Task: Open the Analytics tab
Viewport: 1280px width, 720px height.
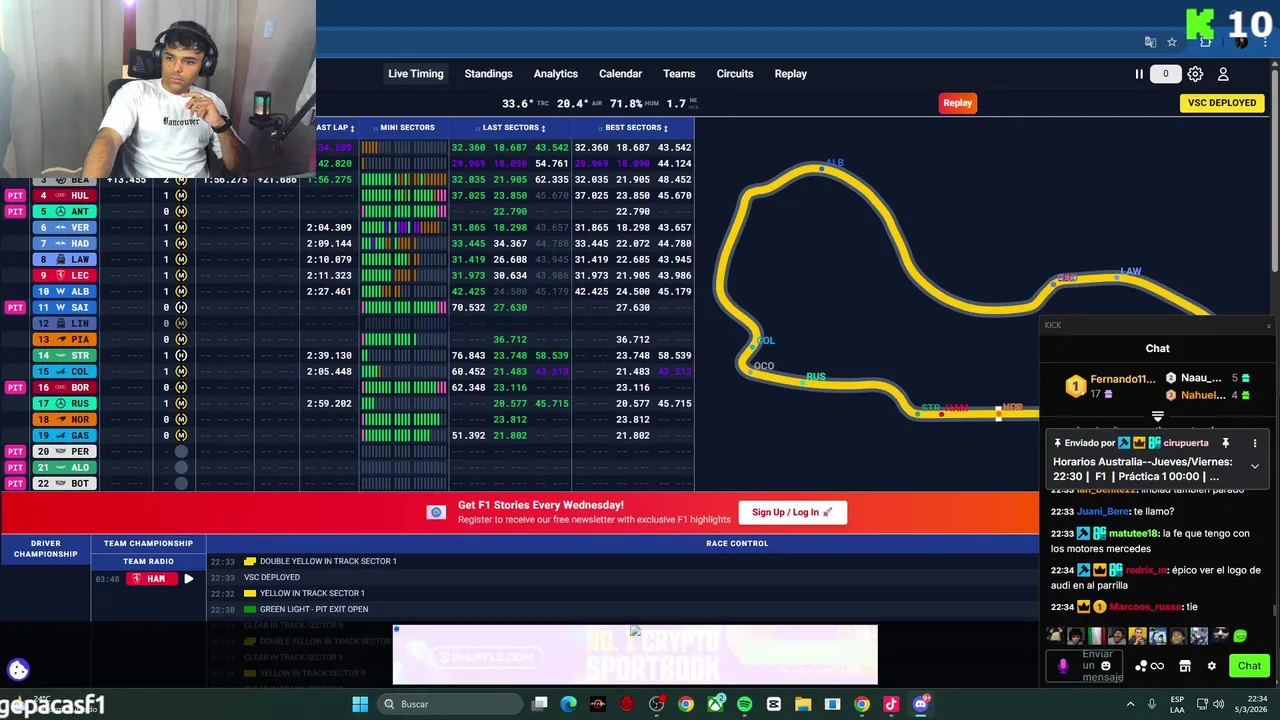Action: click(x=555, y=74)
